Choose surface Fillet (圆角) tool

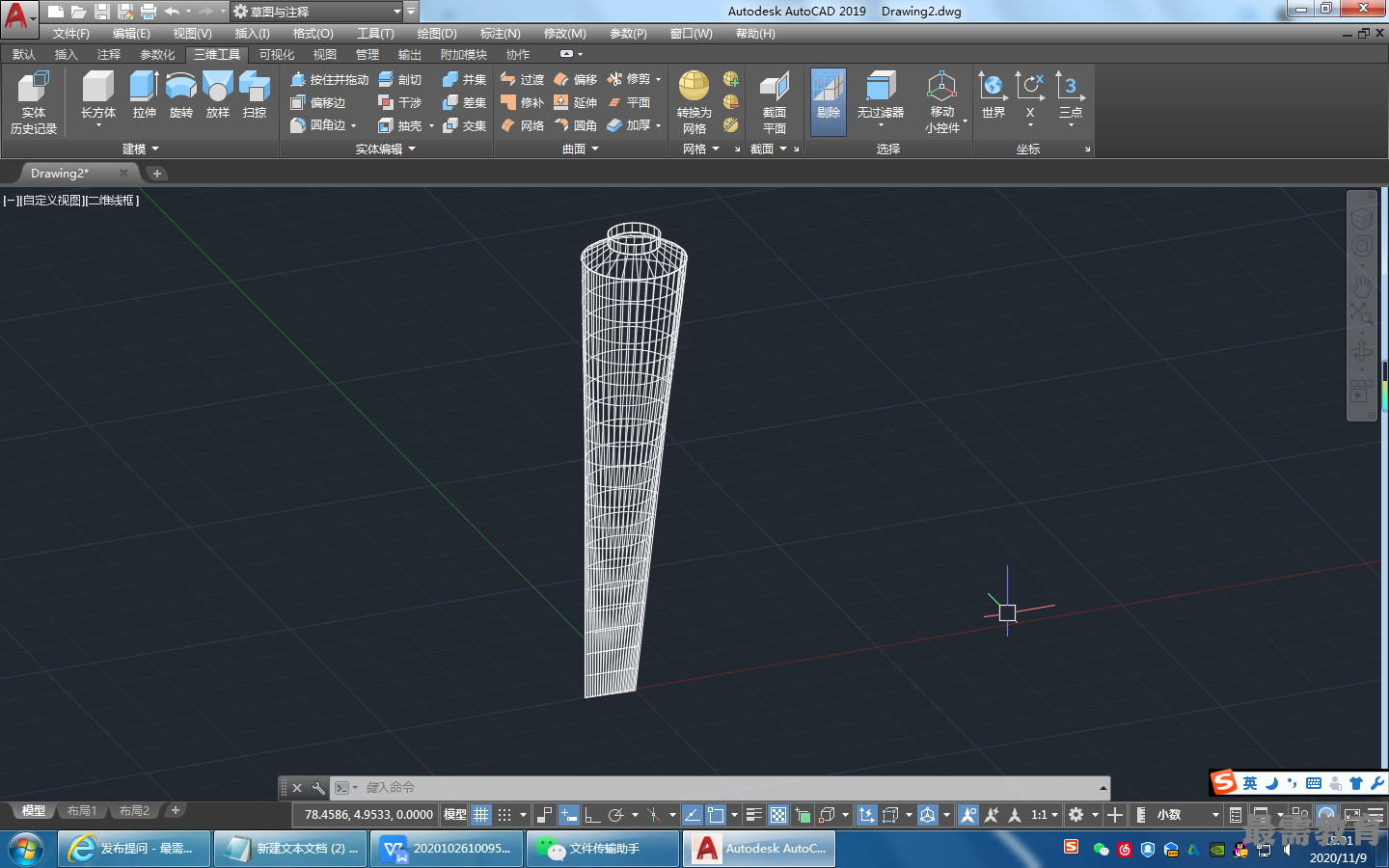(575, 125)
